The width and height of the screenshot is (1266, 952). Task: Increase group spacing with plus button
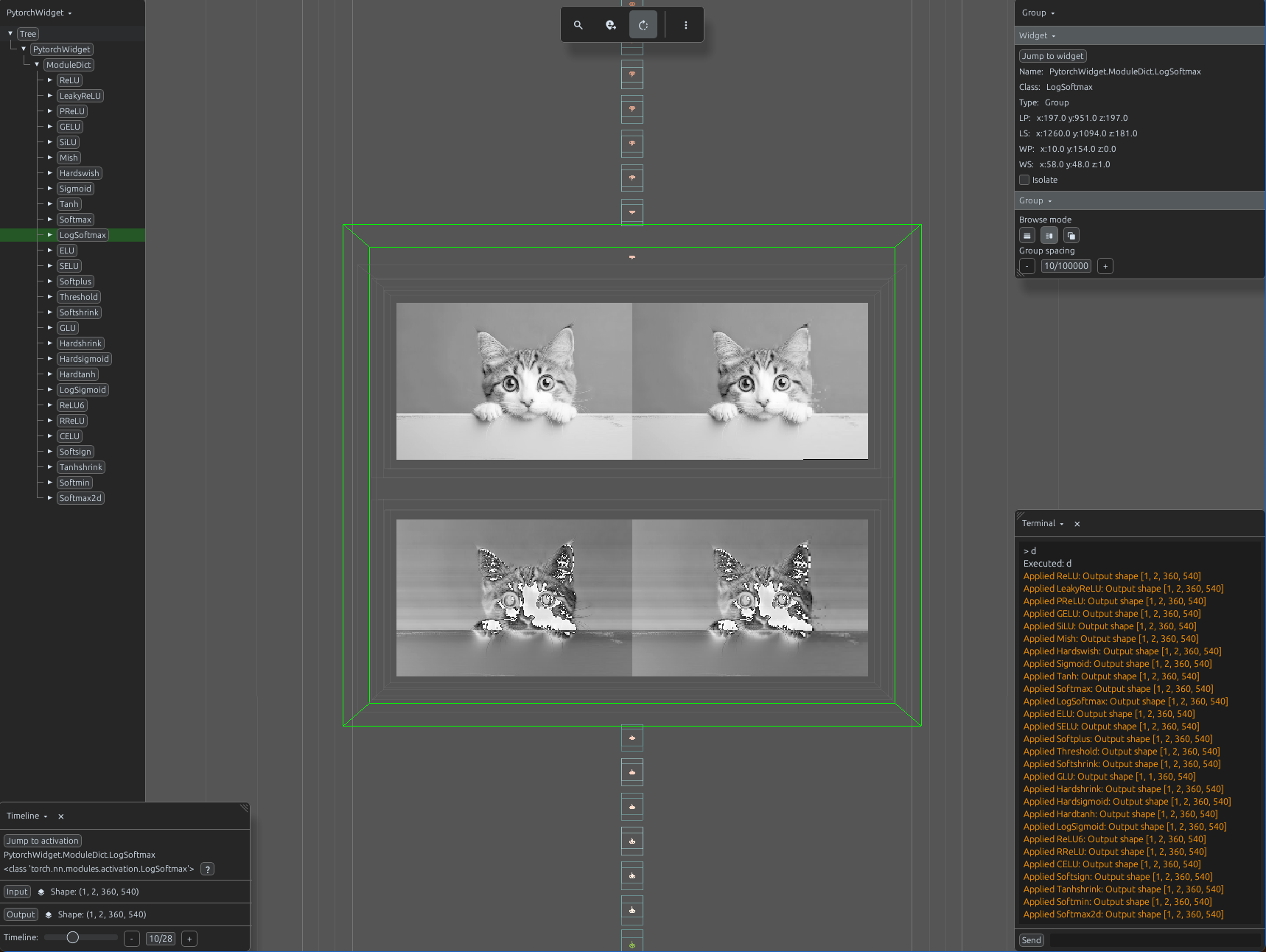[x=1105, y=267]
